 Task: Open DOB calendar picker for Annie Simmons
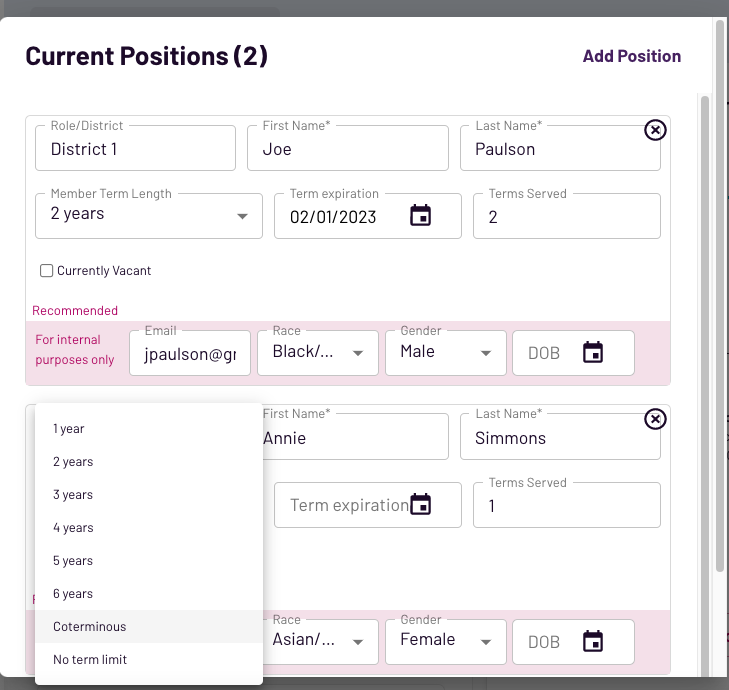tap(593, 641)
